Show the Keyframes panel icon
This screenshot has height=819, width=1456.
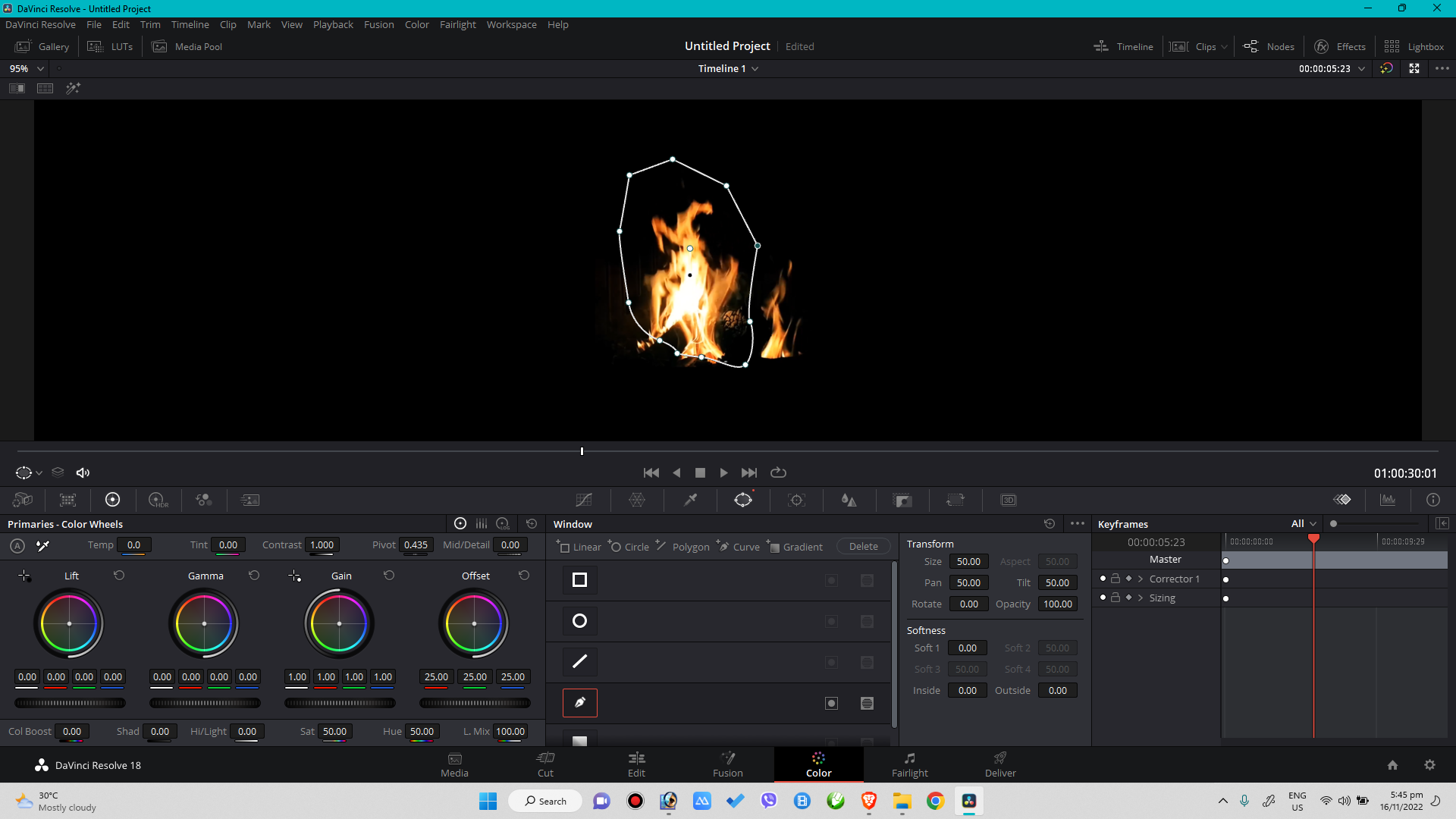point(1342,500)
